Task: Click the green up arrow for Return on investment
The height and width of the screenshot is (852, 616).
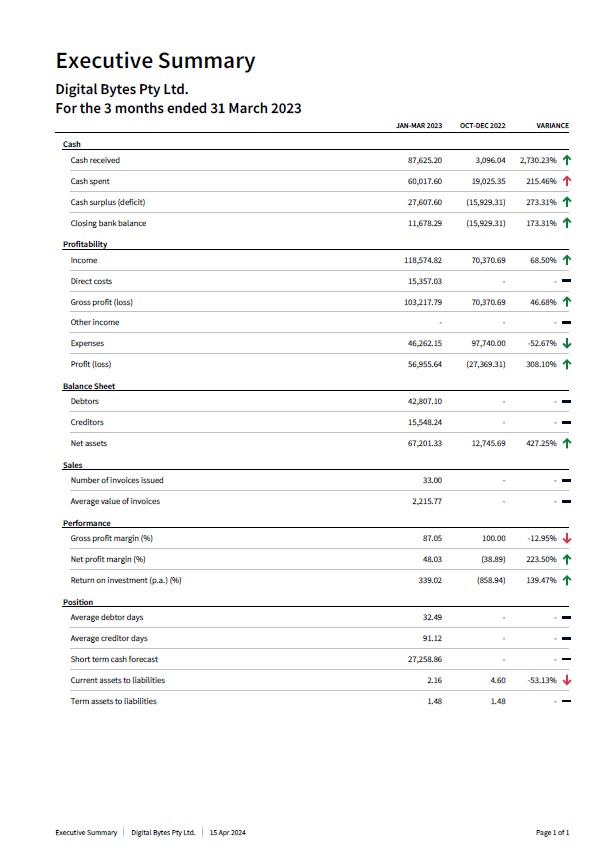Action: (567, 580)
